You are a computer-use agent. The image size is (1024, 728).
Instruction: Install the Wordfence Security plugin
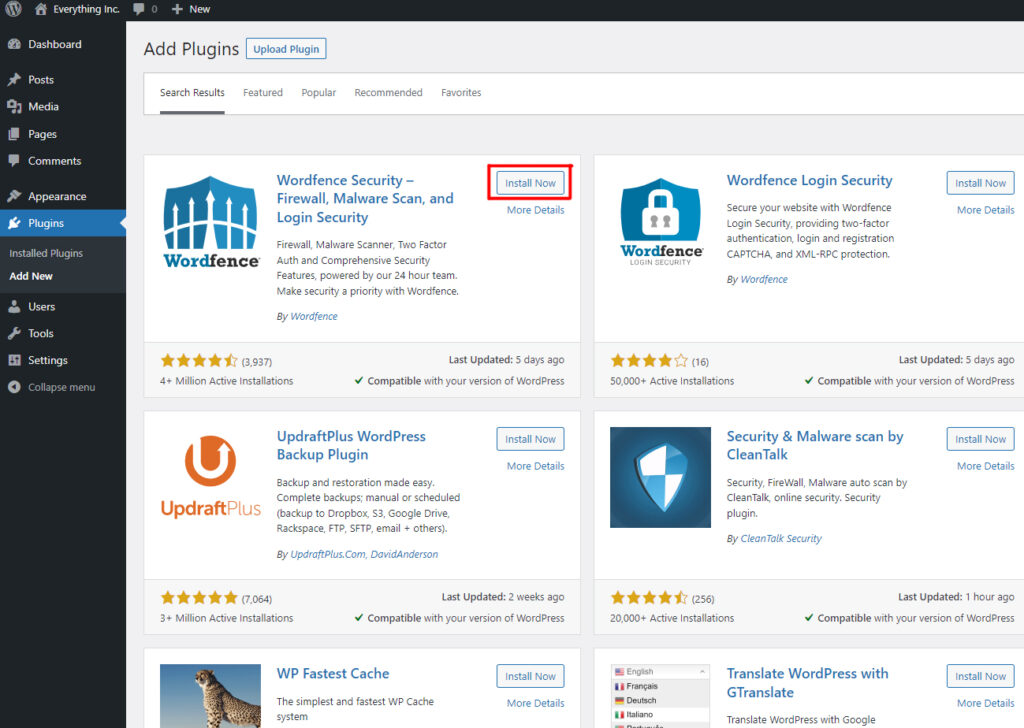530,184
